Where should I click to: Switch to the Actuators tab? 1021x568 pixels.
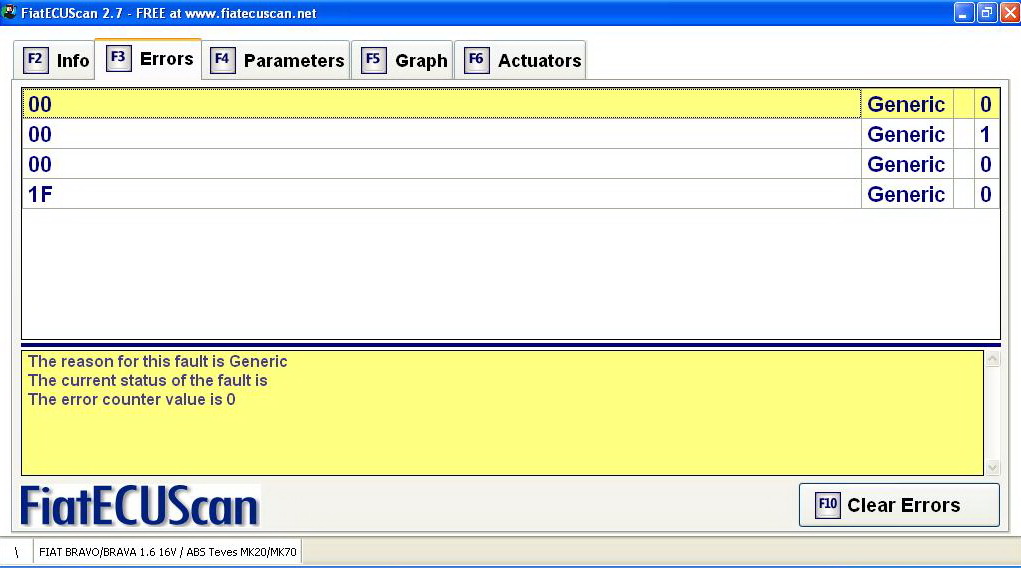click(520, 61)
